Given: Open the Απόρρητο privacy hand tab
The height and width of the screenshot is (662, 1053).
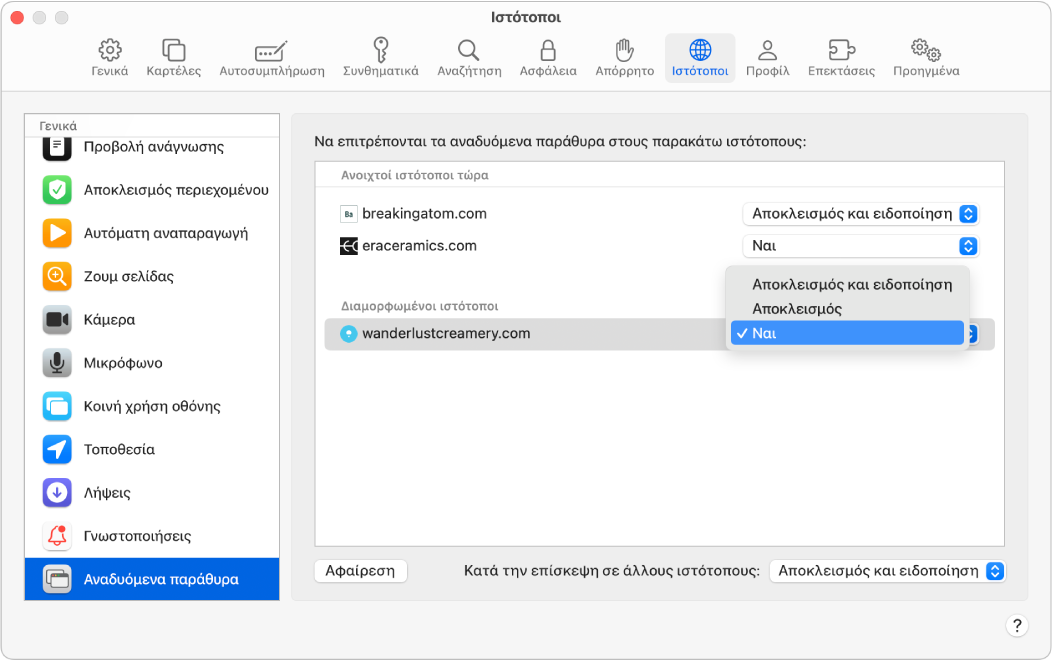Looking at the screenshot, I should (x=624, y=58).
